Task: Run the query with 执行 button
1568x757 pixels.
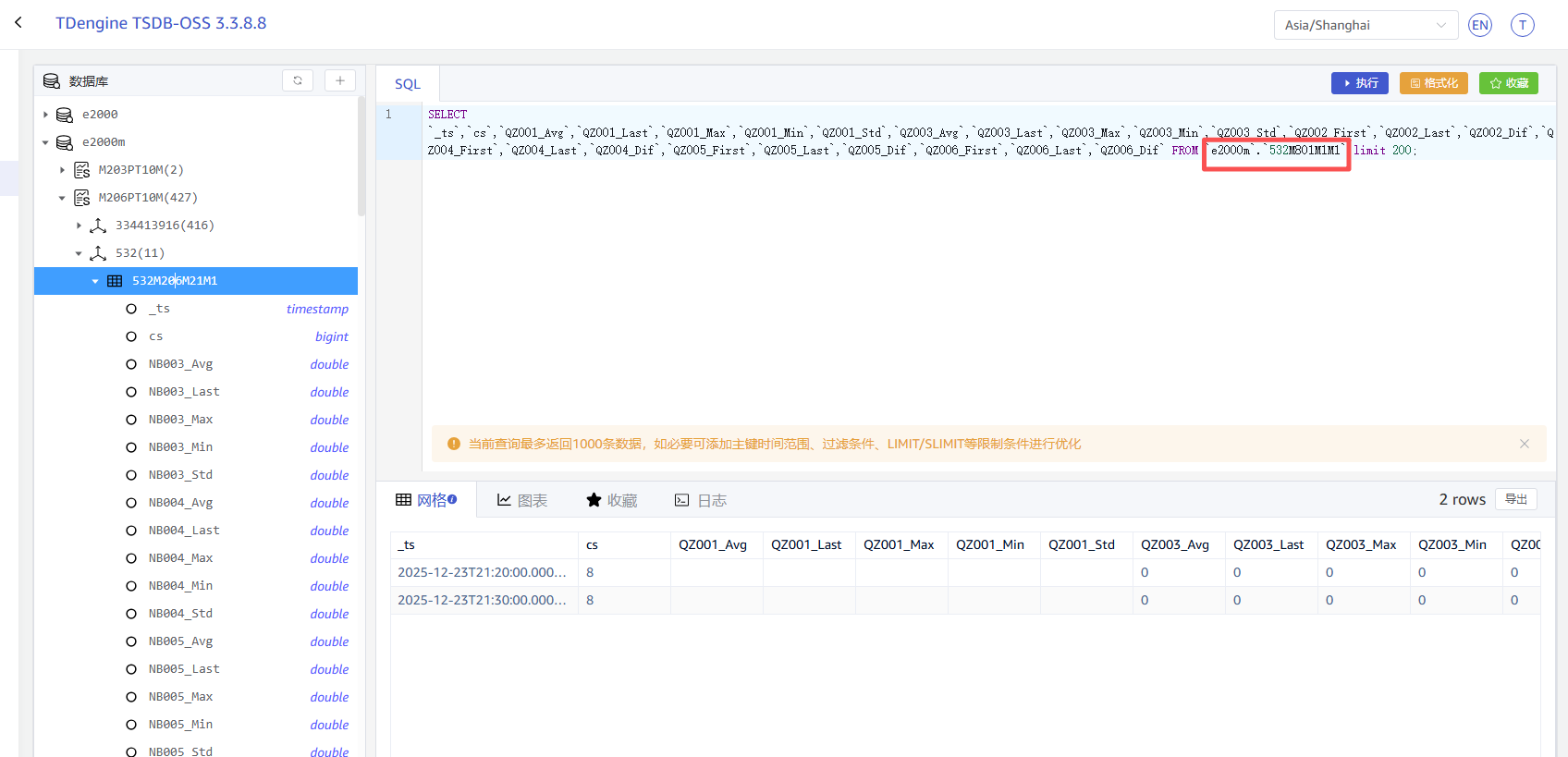Action: [x=1360, y=83]
